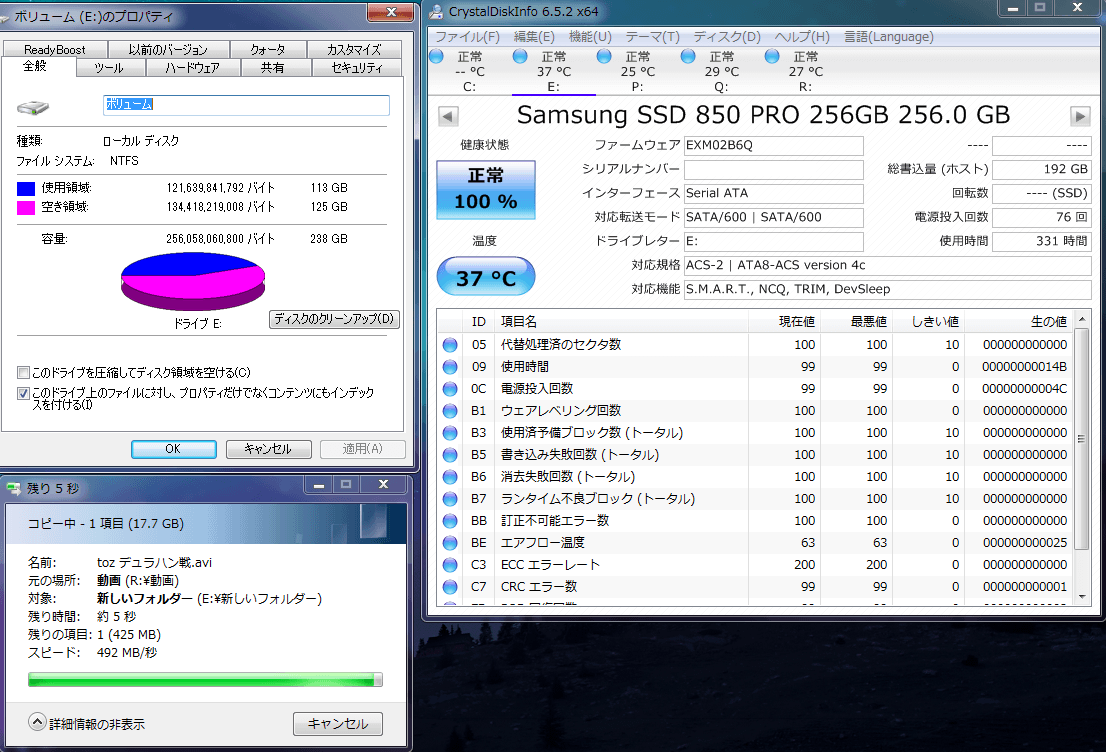This screenshot has height=752, width=1106.
Task: Click status icon for ID B1 row
Action: click(450, 411)
